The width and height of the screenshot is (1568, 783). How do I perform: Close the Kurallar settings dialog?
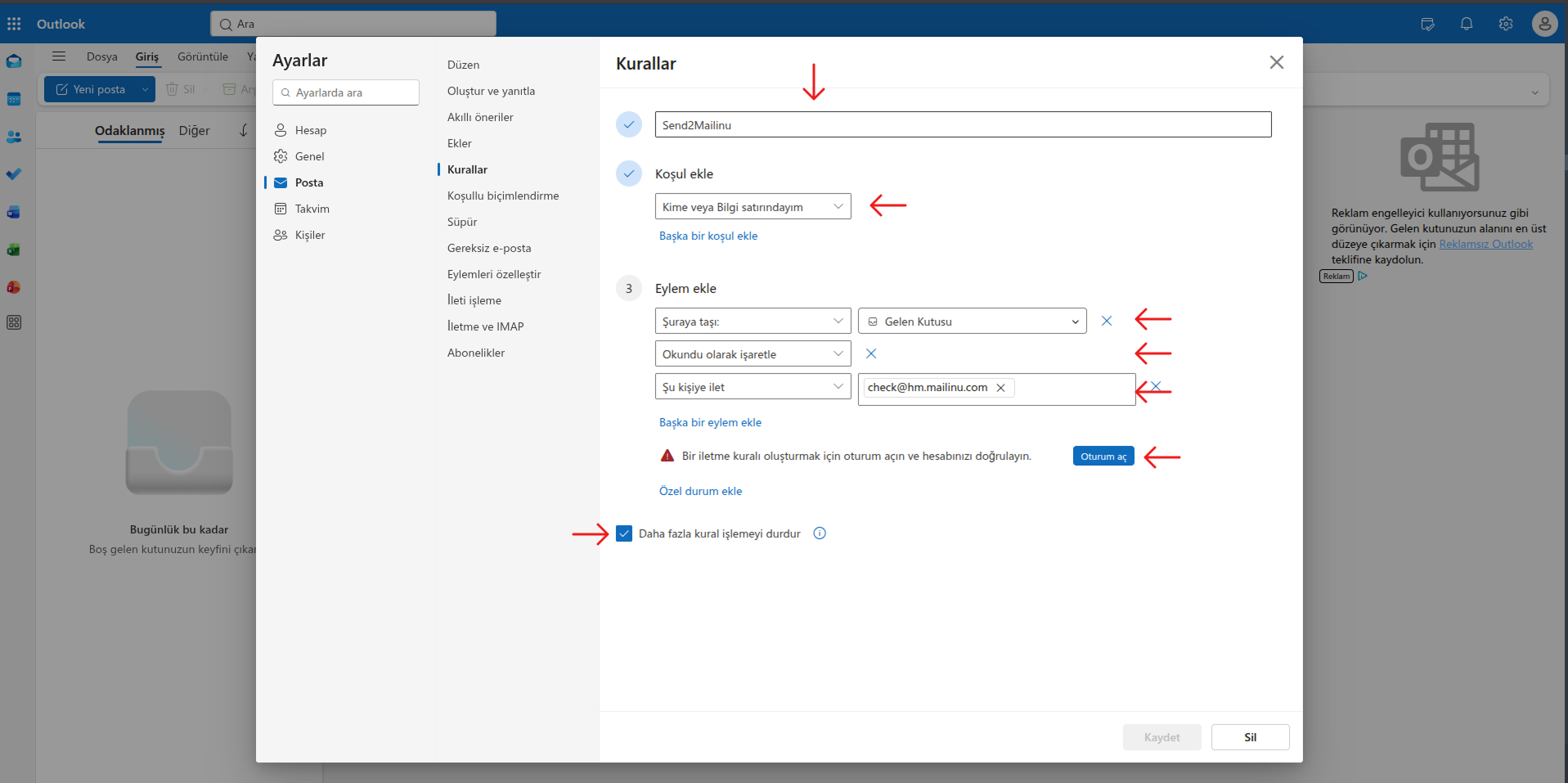click(1277, 62)
